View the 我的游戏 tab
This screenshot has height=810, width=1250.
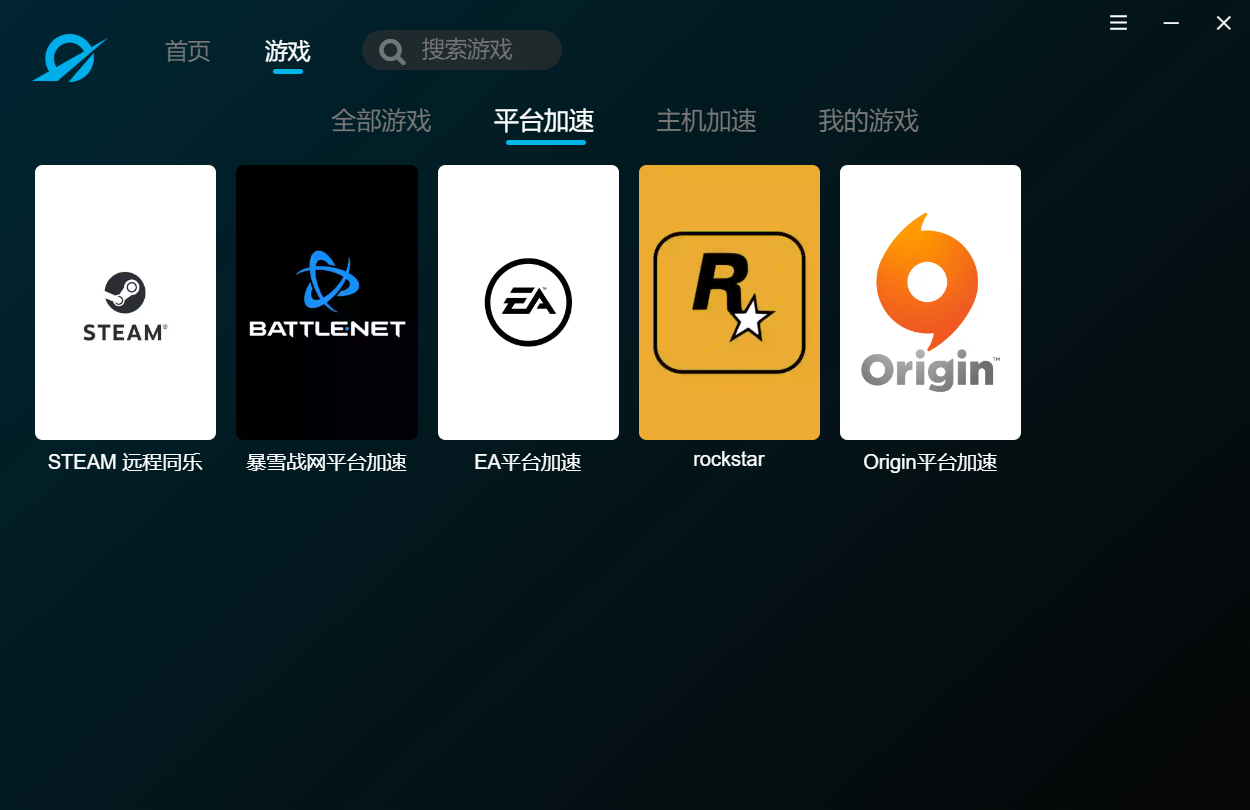(x=868, y=121)
